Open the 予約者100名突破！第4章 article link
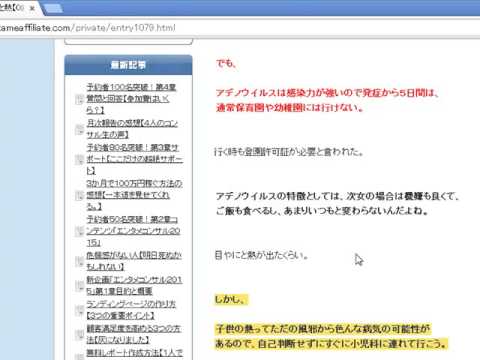The height and width of the screenshot is (360, 480). (131, 98)
